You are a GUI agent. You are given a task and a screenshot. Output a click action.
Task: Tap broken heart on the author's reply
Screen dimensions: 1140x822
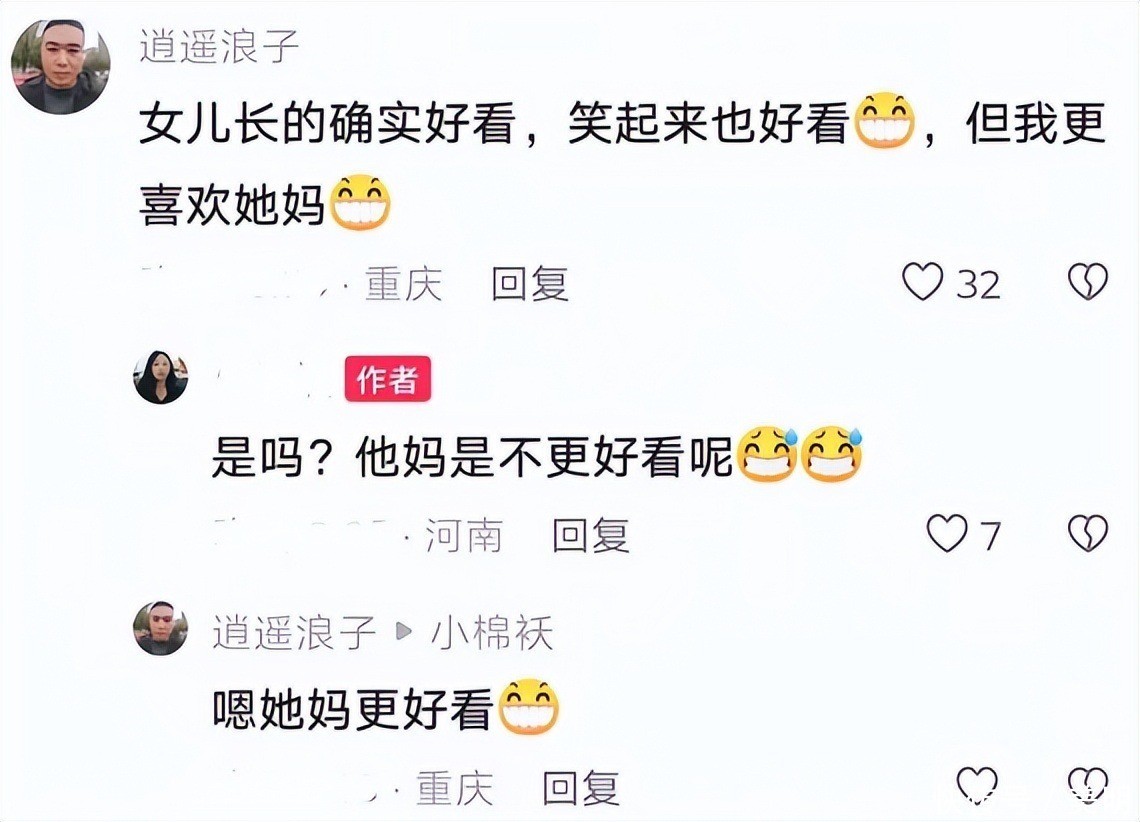(1088, 533)
